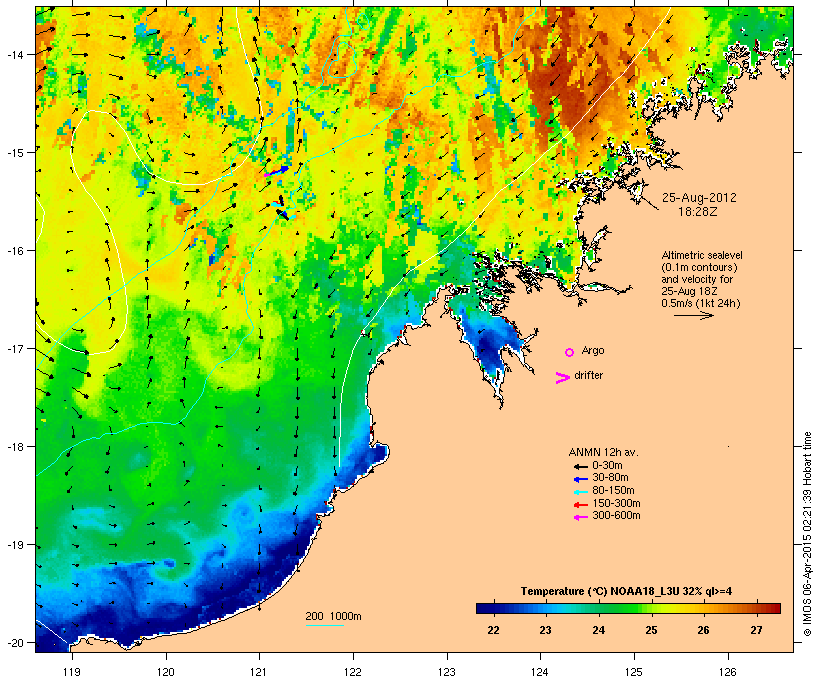
Task: Click latitude axis label -19
Action: (14, 545)
